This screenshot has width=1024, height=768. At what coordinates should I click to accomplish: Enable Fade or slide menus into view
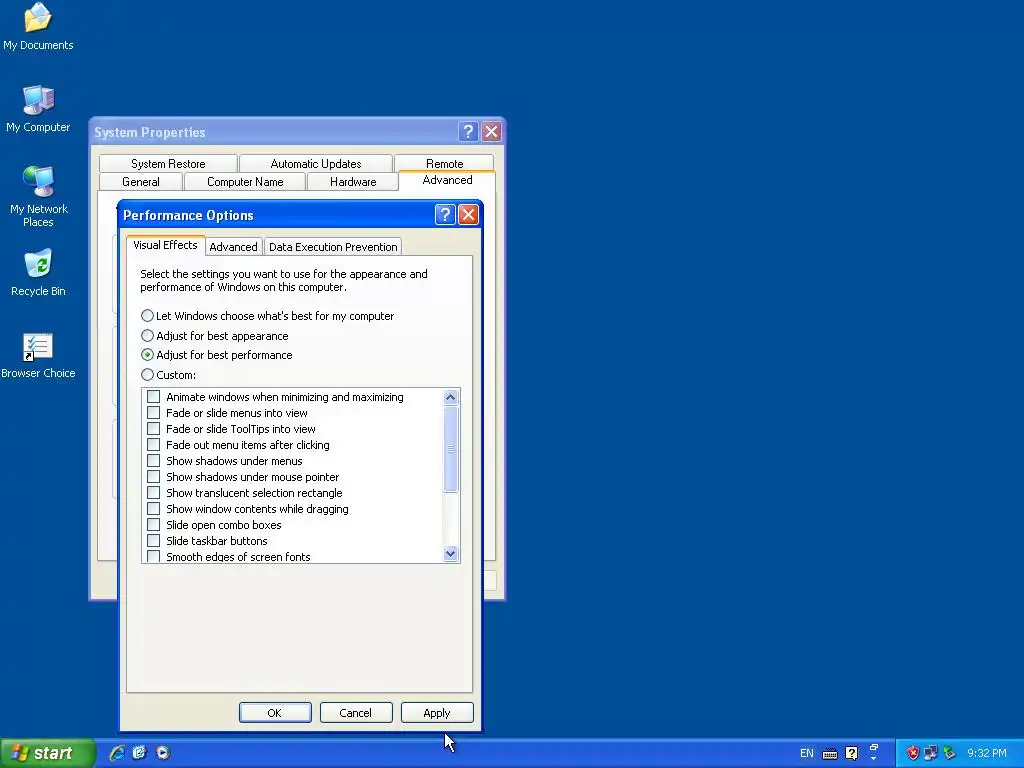click(x=153, y=413)
